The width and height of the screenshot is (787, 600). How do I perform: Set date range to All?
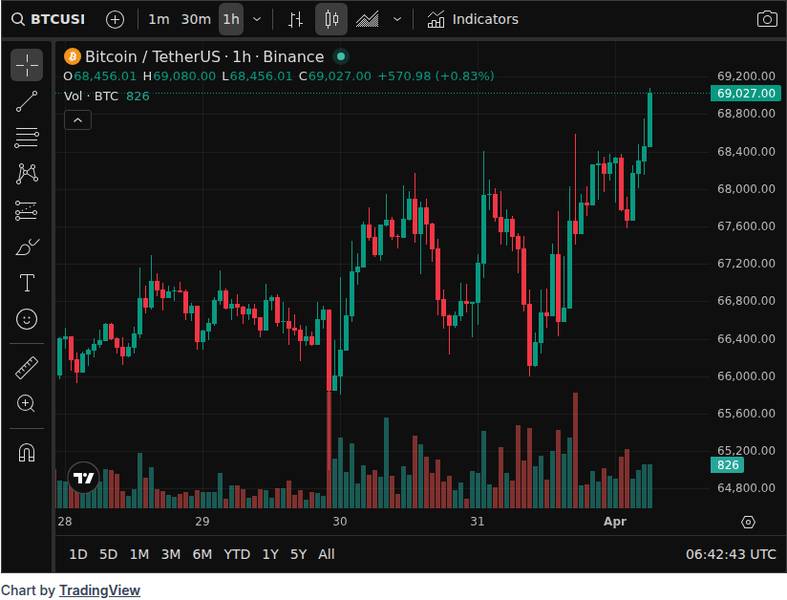[x=326, y=554]
